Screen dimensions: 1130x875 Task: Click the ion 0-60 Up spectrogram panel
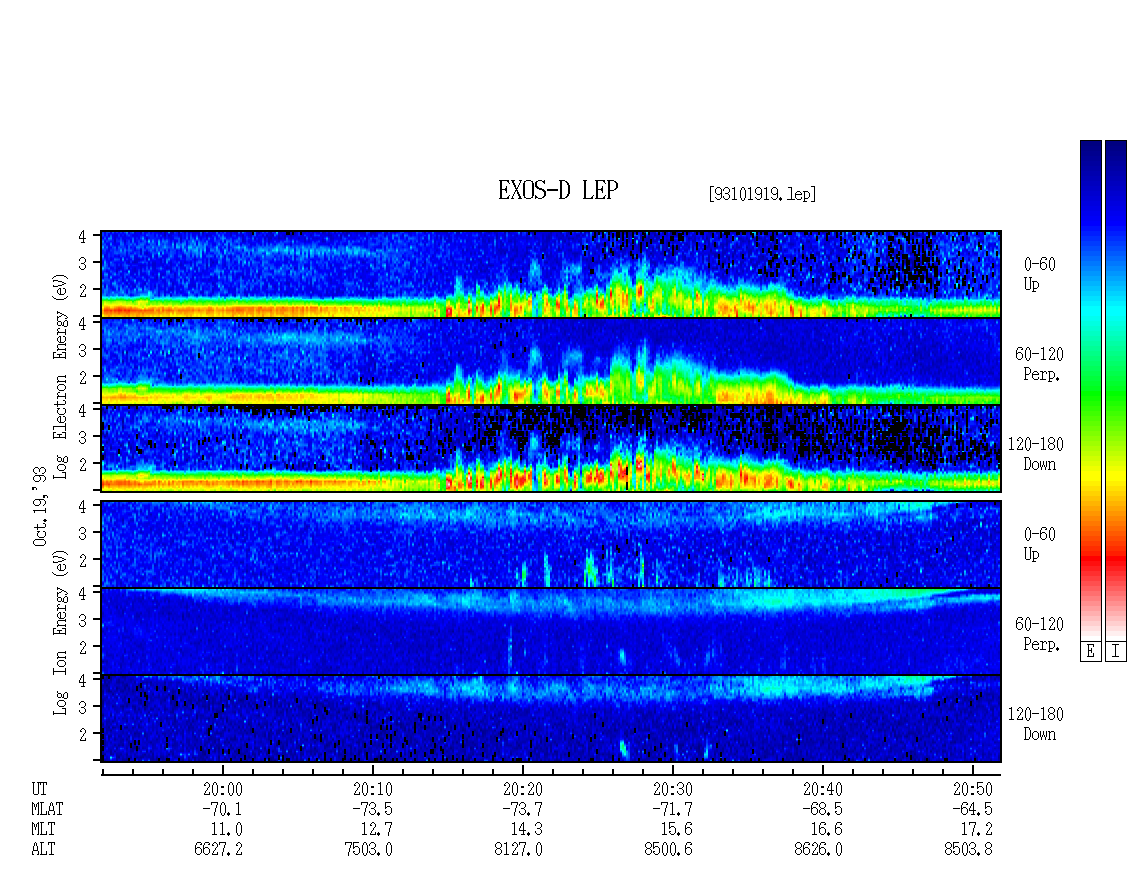[551, 544]
